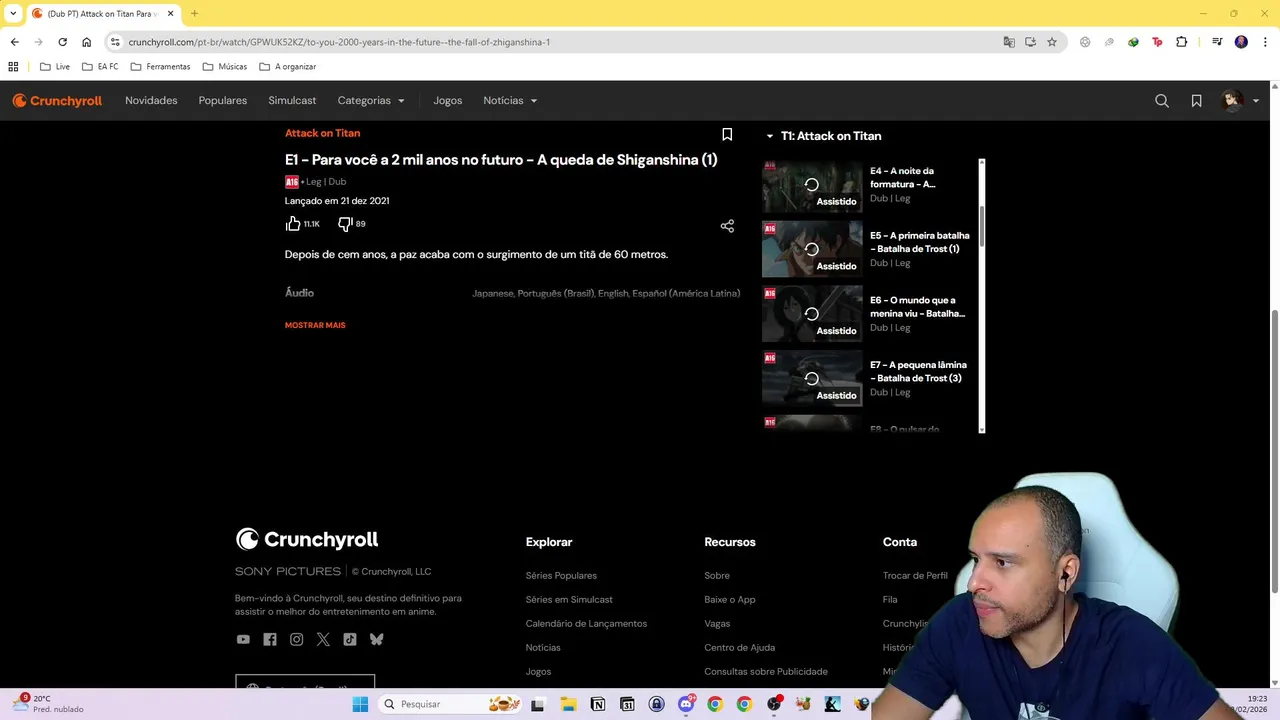
Task: Click translate page icon in address bar
Action: (x=1009, y=42)
